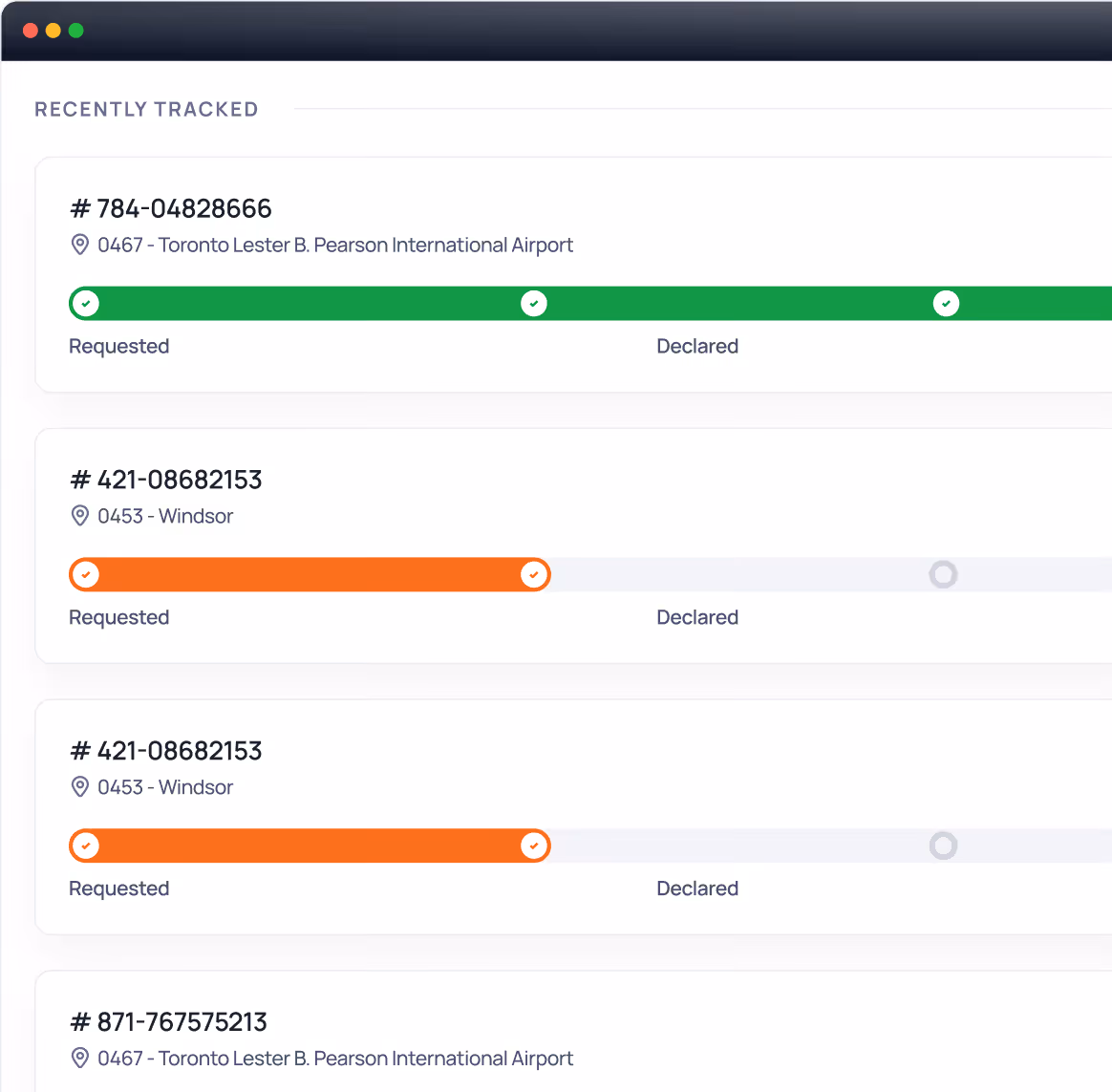Click the Requested label in the 784-04828666 card

119,347
